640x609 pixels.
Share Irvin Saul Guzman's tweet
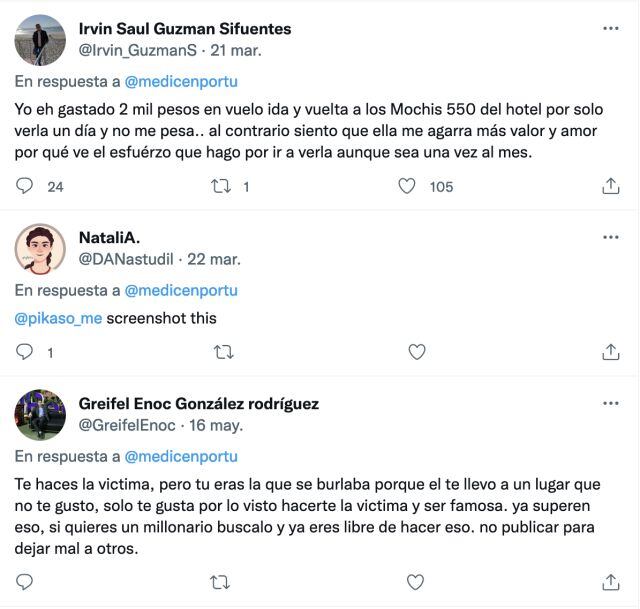(x=610, y=186)
